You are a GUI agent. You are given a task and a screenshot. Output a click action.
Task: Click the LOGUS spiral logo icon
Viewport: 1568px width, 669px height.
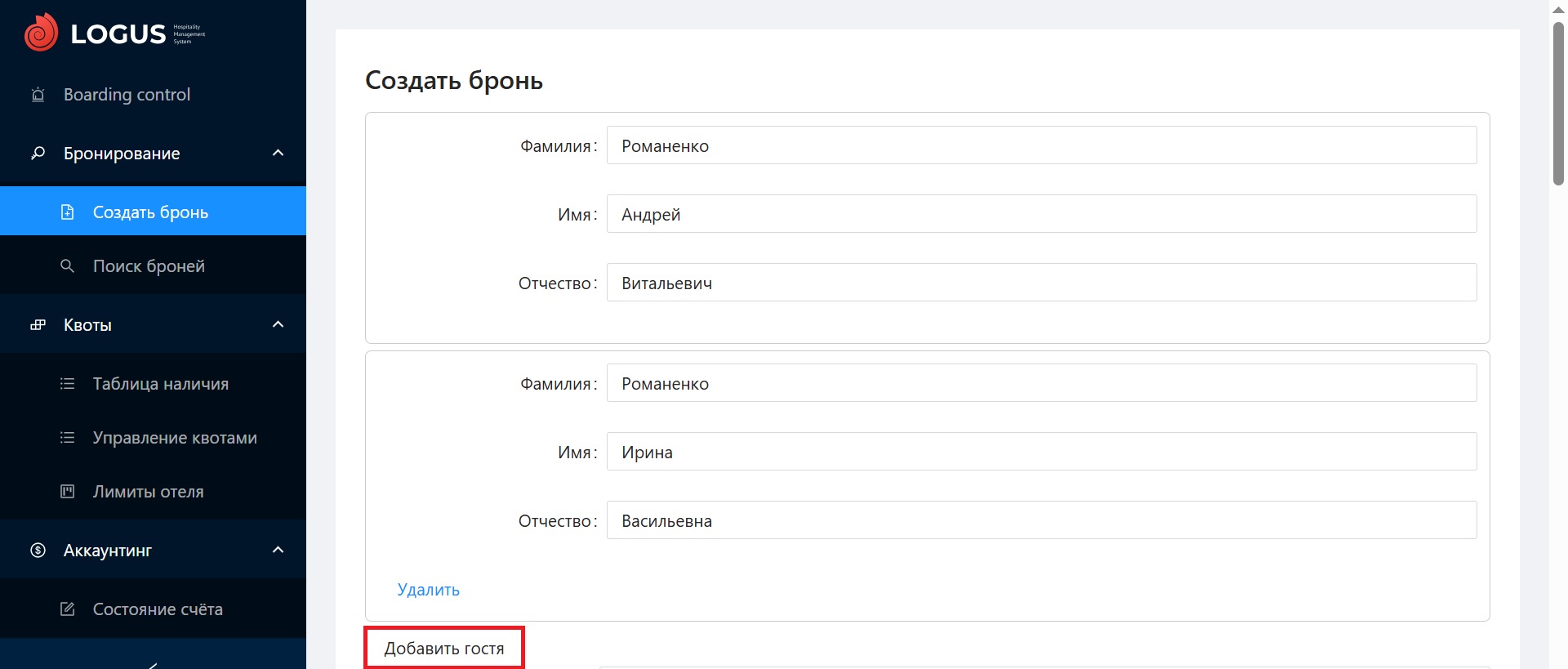click(41, 33)
